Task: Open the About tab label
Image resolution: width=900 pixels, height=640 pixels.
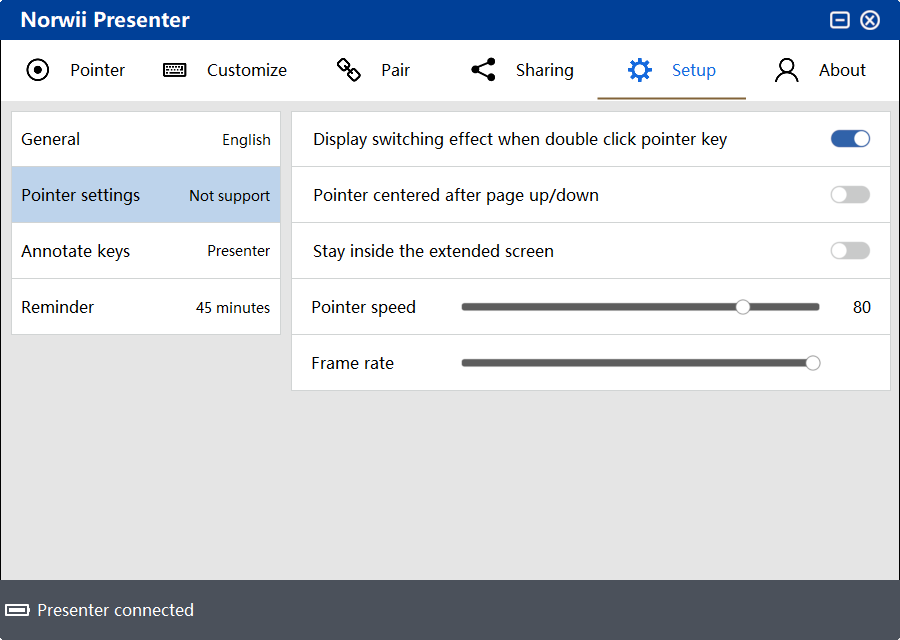Action: (x=842, y=70)
